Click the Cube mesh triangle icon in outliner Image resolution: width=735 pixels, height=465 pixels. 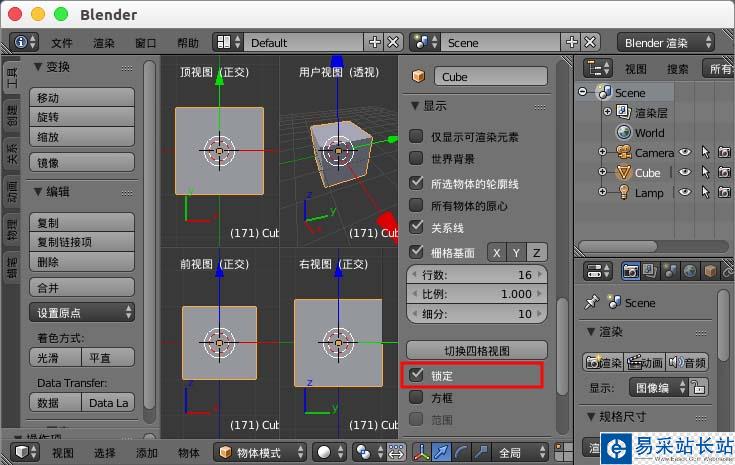(x=623, y=172)
